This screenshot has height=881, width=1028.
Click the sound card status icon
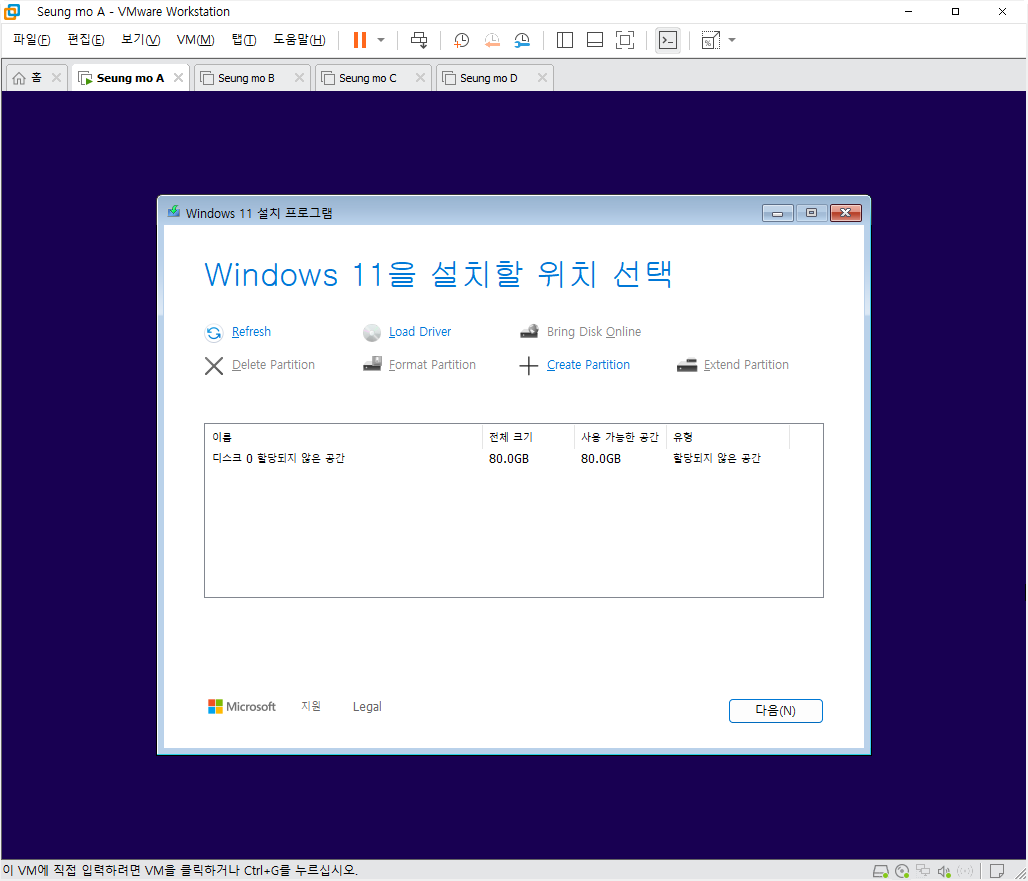tap(944, 871)
